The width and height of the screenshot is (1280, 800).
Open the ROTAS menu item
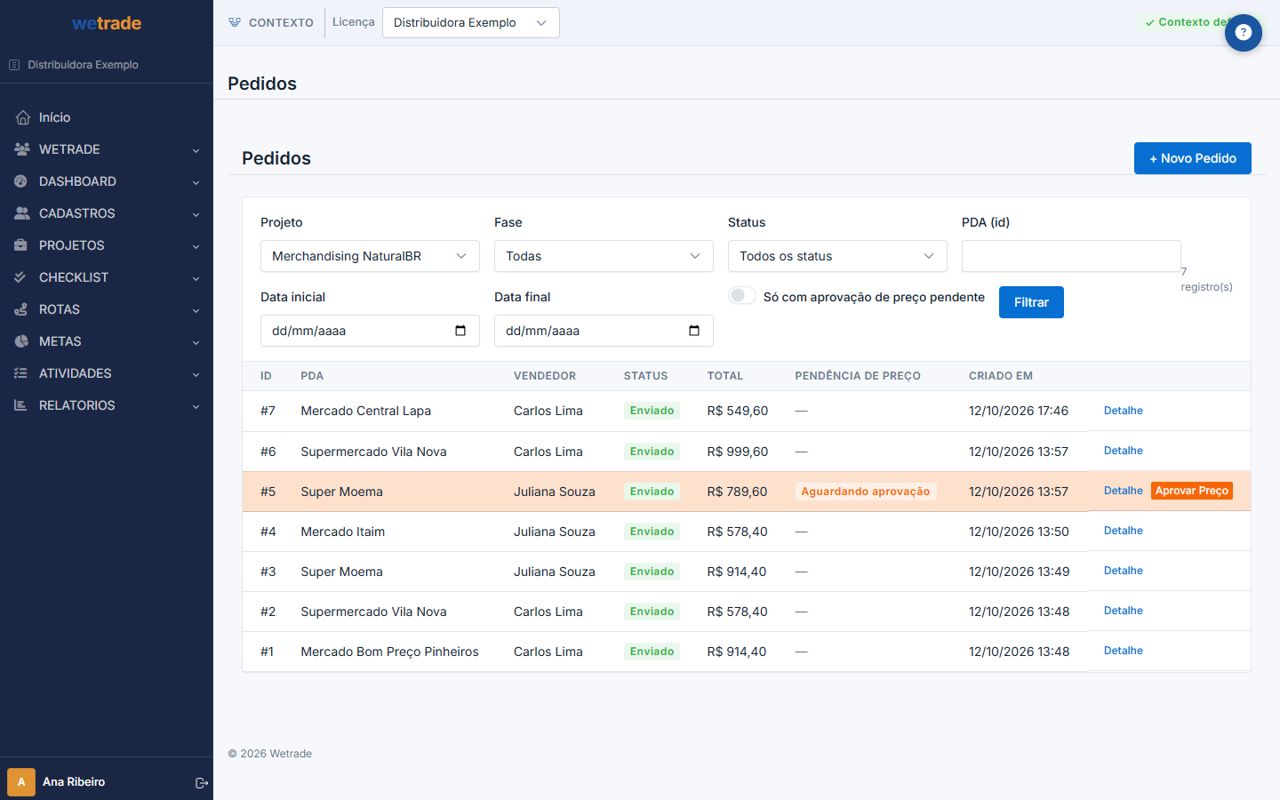click(x=106, y=310)
